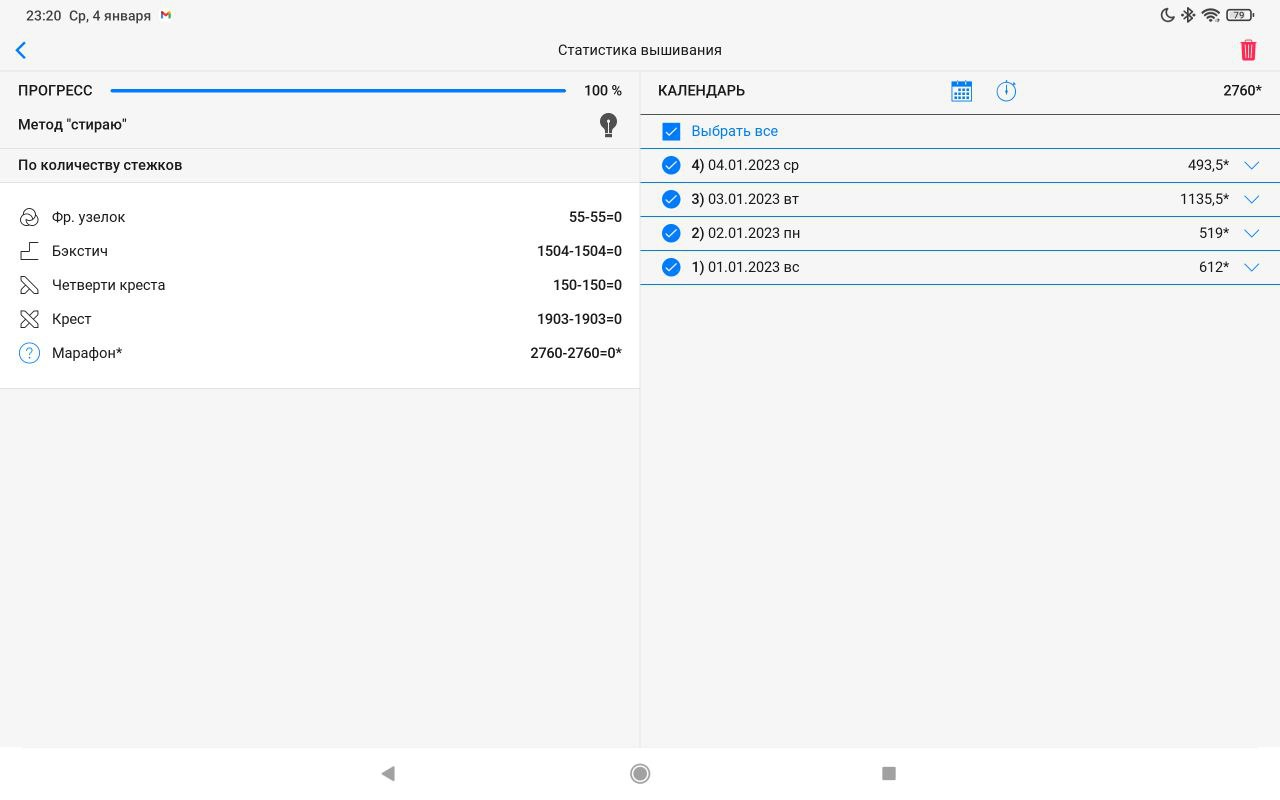
Task: Delete statistics with red trash icon
Action: [1248, 50]
